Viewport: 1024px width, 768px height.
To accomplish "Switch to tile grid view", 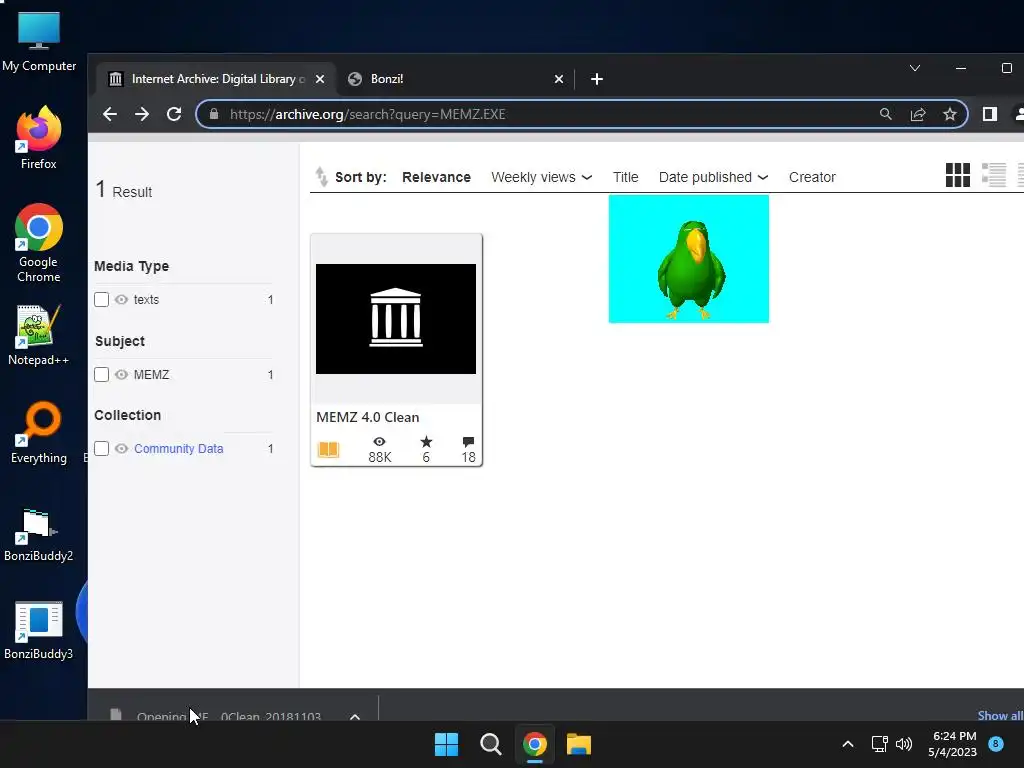I will pyautogui.click(x=957, y=175).
